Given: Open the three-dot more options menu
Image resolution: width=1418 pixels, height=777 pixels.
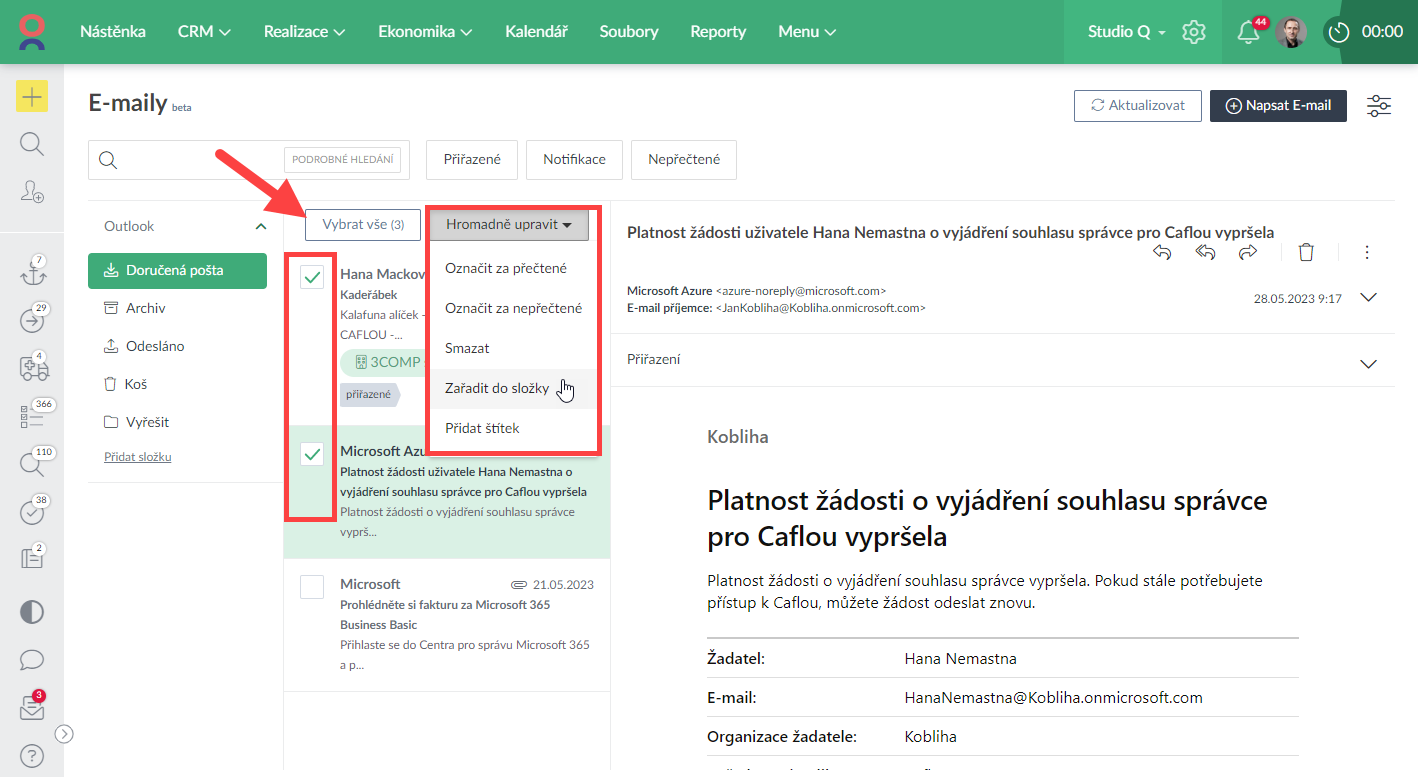Looking at the screenshot, I should (1367, 252).
